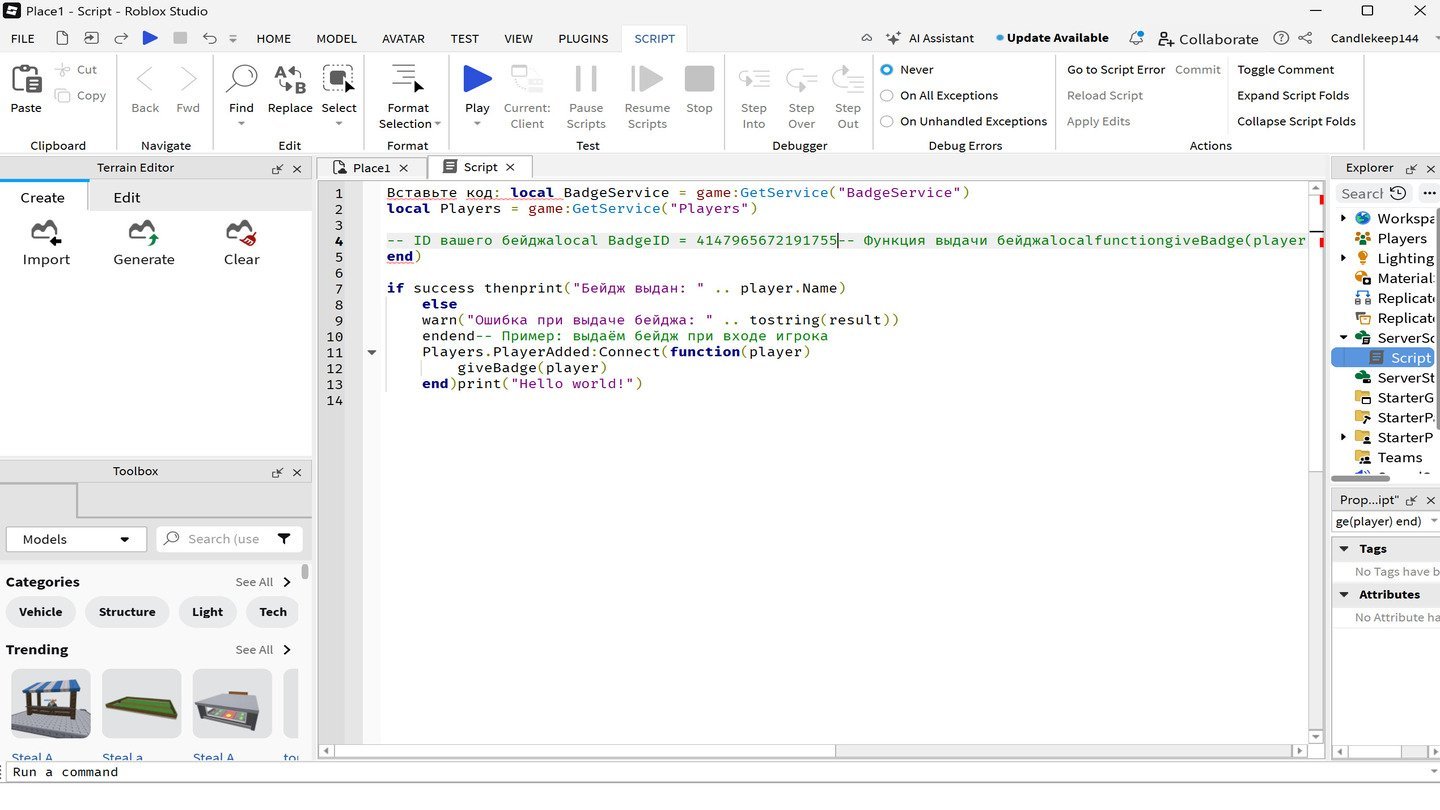Click the Paste clipboard icon
Image resolution: width=1440 pixels, height=810 pixels.
tap(26, 80)
